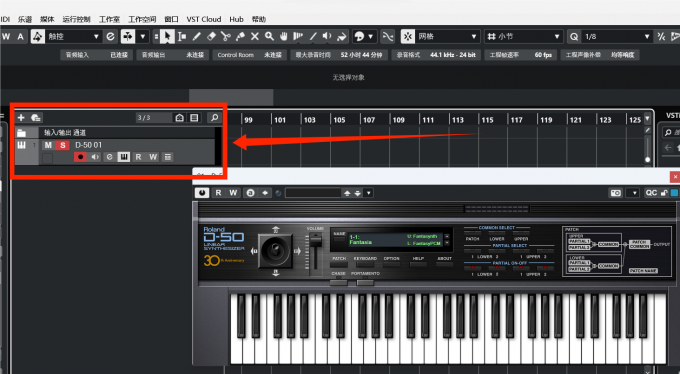Screen dimensions: 680x374
Task: Select the Glue tool
Action: (240, 36)
